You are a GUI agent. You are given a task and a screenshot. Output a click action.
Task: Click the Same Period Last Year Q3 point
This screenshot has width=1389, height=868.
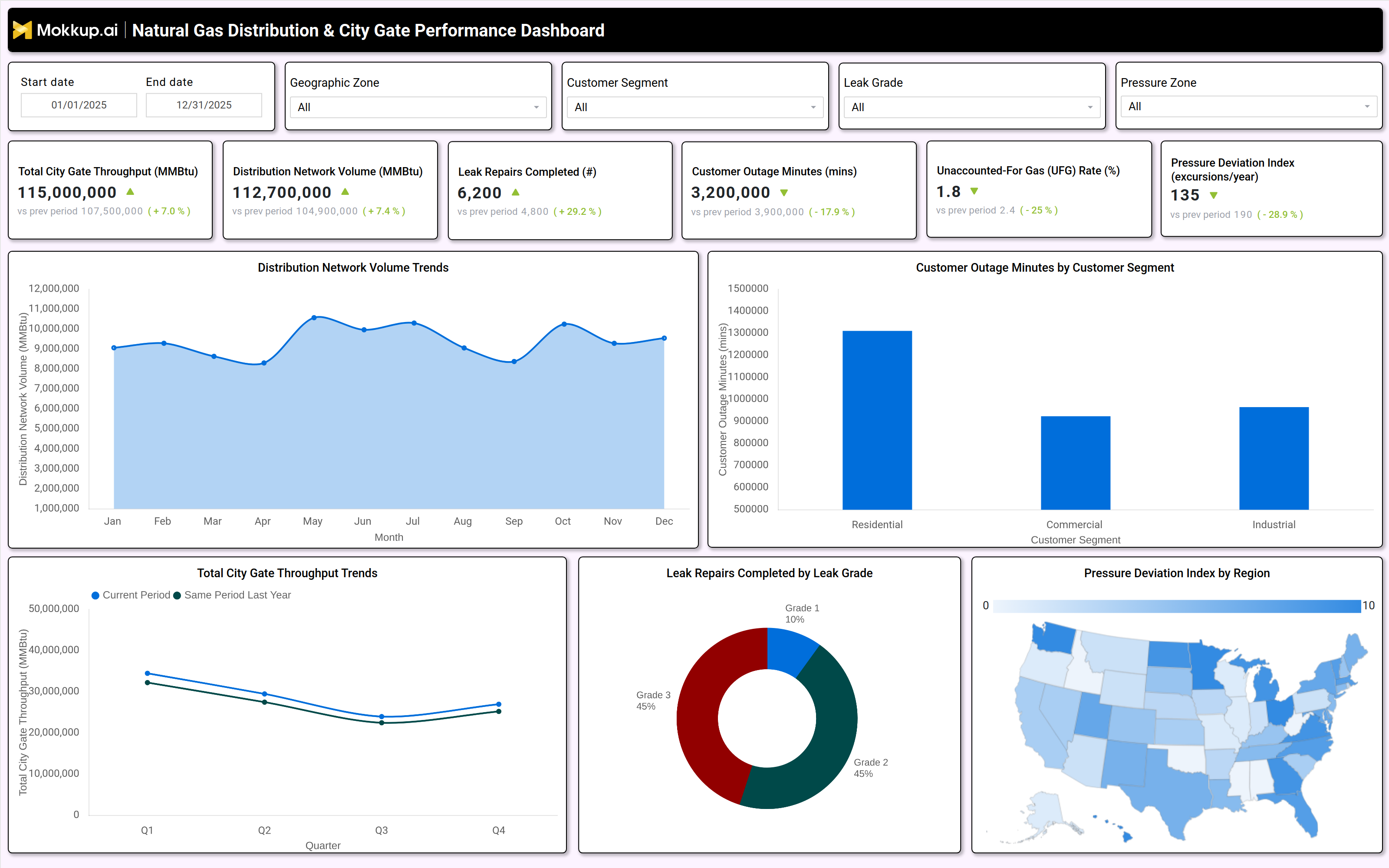coord(382,723)
